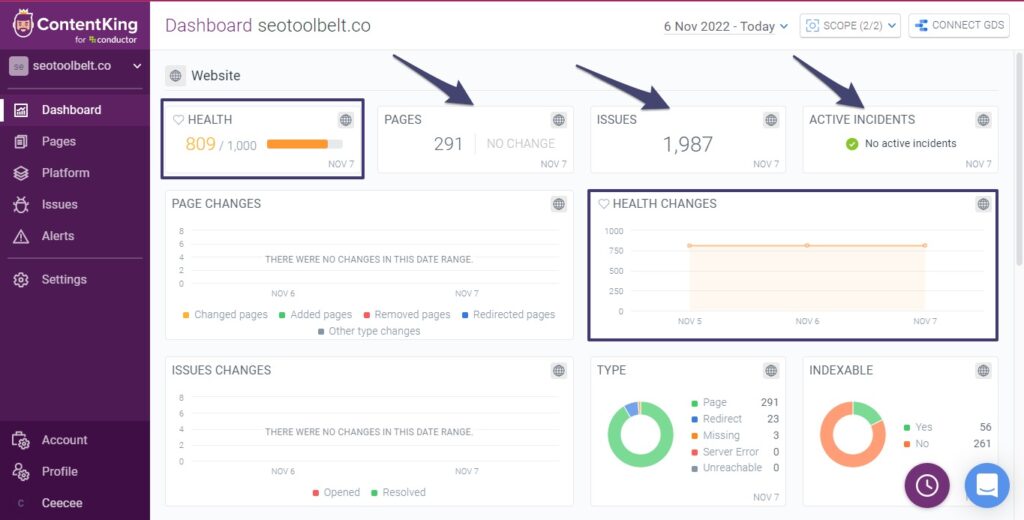Click the globe icon on PAGE CHANGES card
Image resolution: width=1024 pixels, height=520 pixels.
click(x=558, y=204)
